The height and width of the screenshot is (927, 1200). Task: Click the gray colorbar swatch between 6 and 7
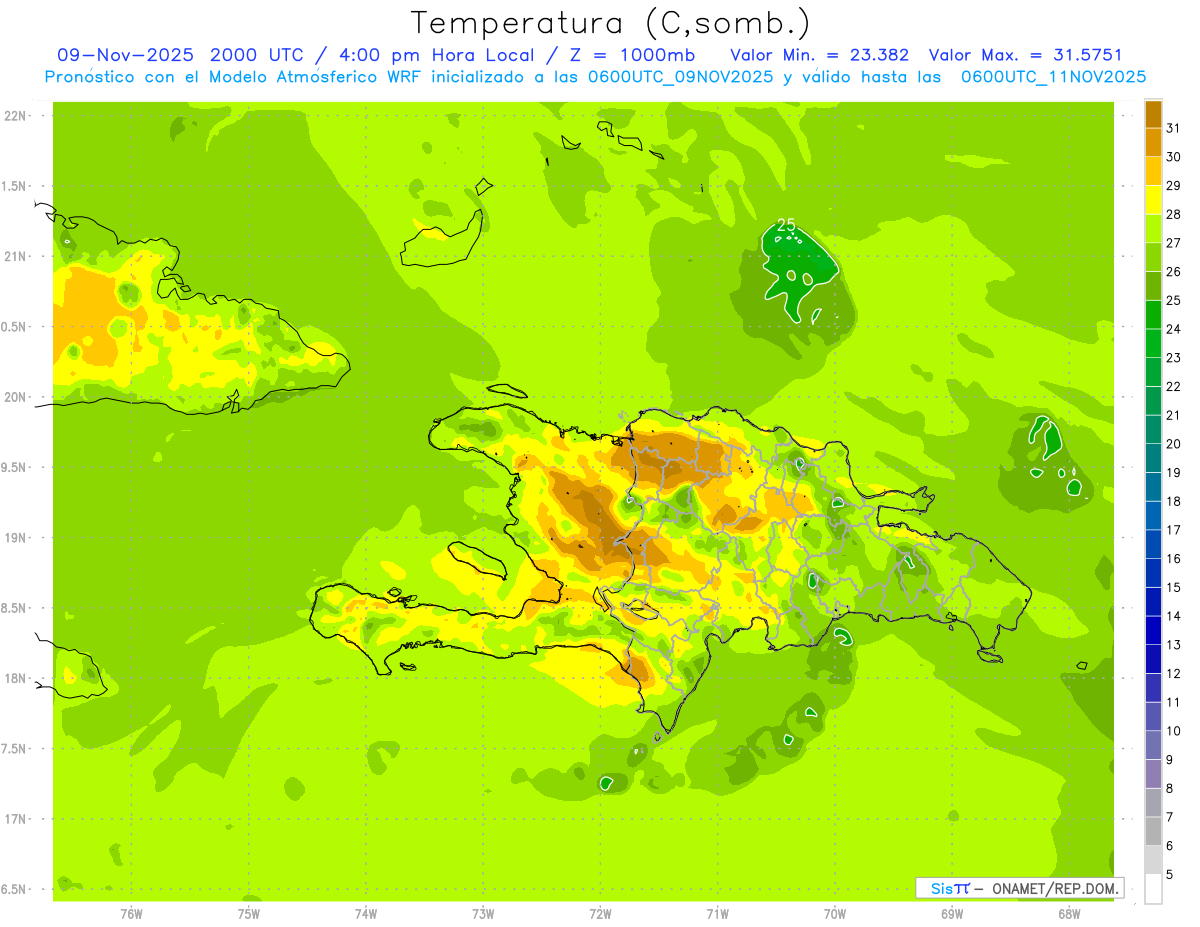pyautogui.click(x=1153, y=831)
